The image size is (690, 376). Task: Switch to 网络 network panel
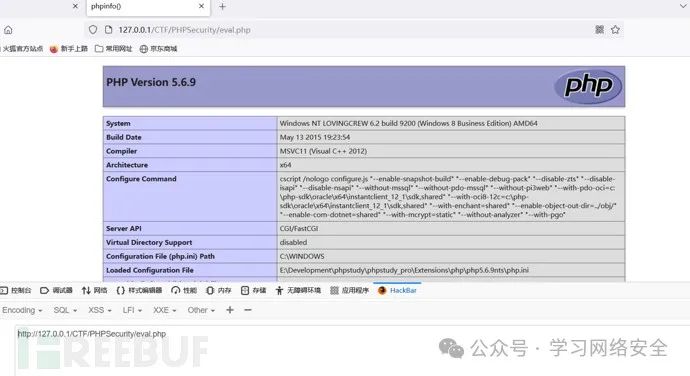(95, 291)
